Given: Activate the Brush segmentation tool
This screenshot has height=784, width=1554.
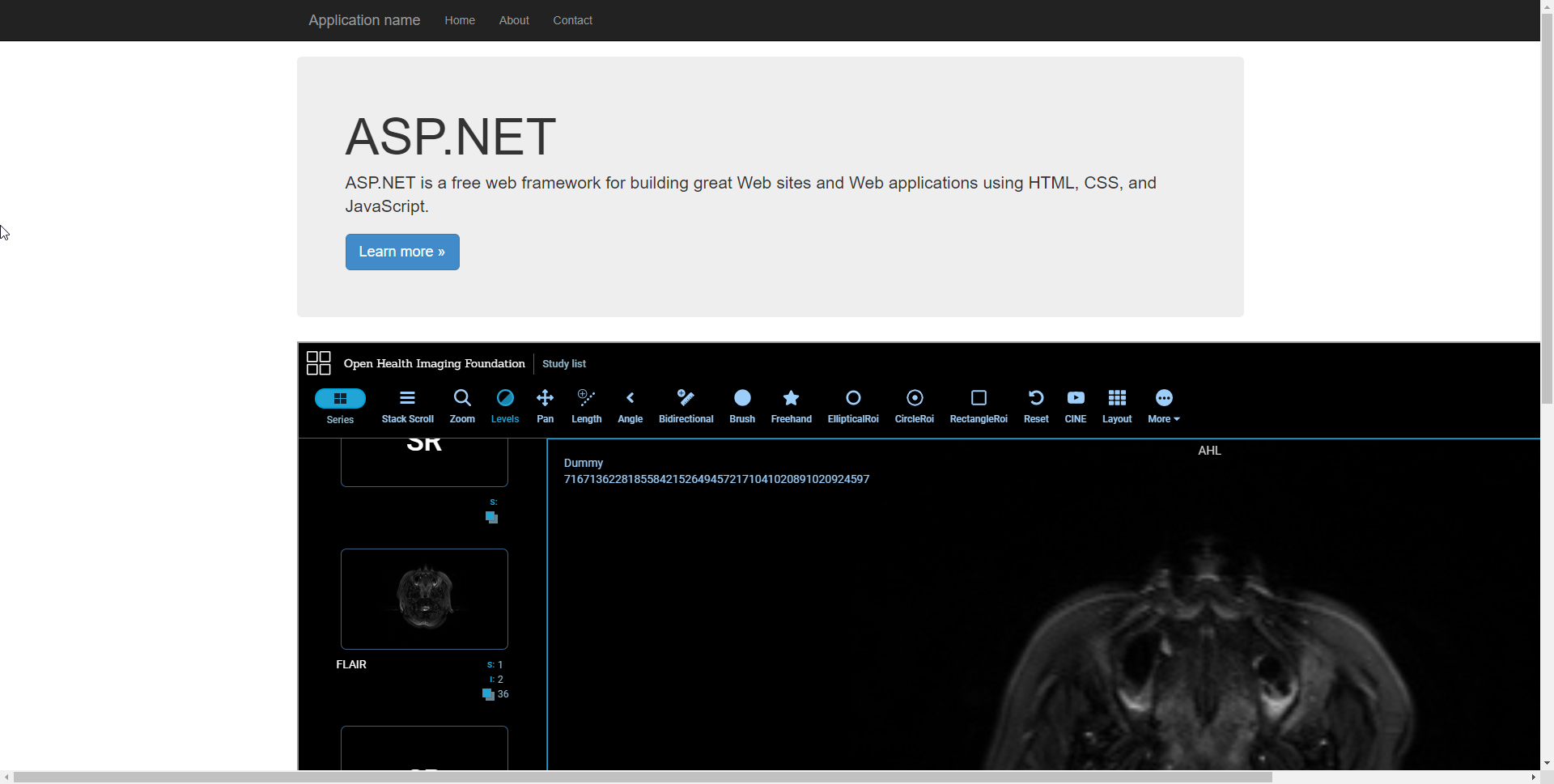Looking at the screenshot, I should coord(741,405).
